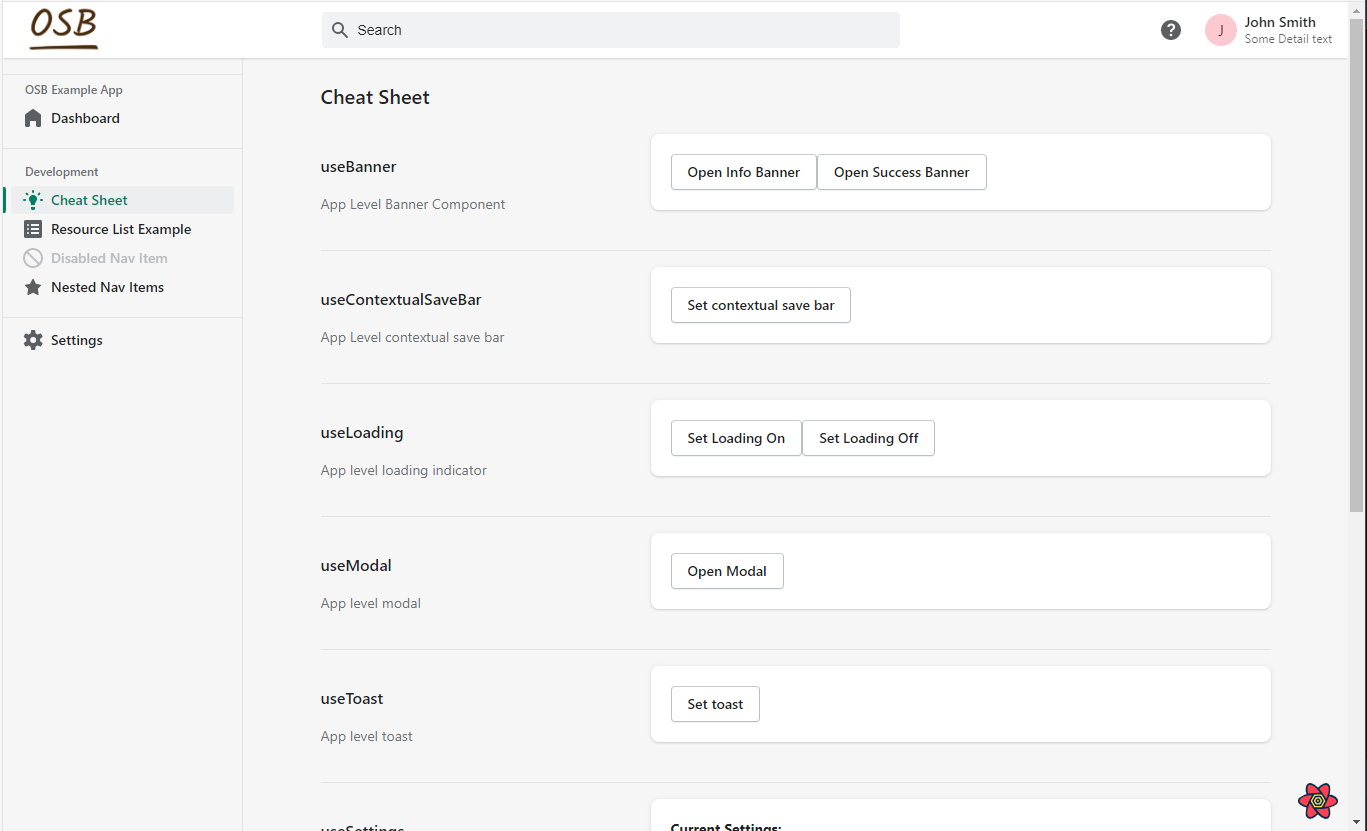This screenshot has width=1367, height=831.
Task: Click the useLoading heading
Action: [361, 433]
